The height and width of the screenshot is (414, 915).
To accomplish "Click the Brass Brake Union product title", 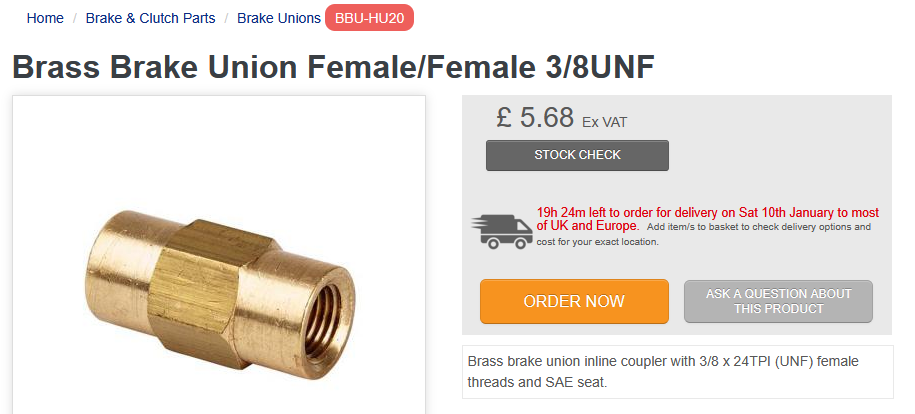I will point(333,66).
